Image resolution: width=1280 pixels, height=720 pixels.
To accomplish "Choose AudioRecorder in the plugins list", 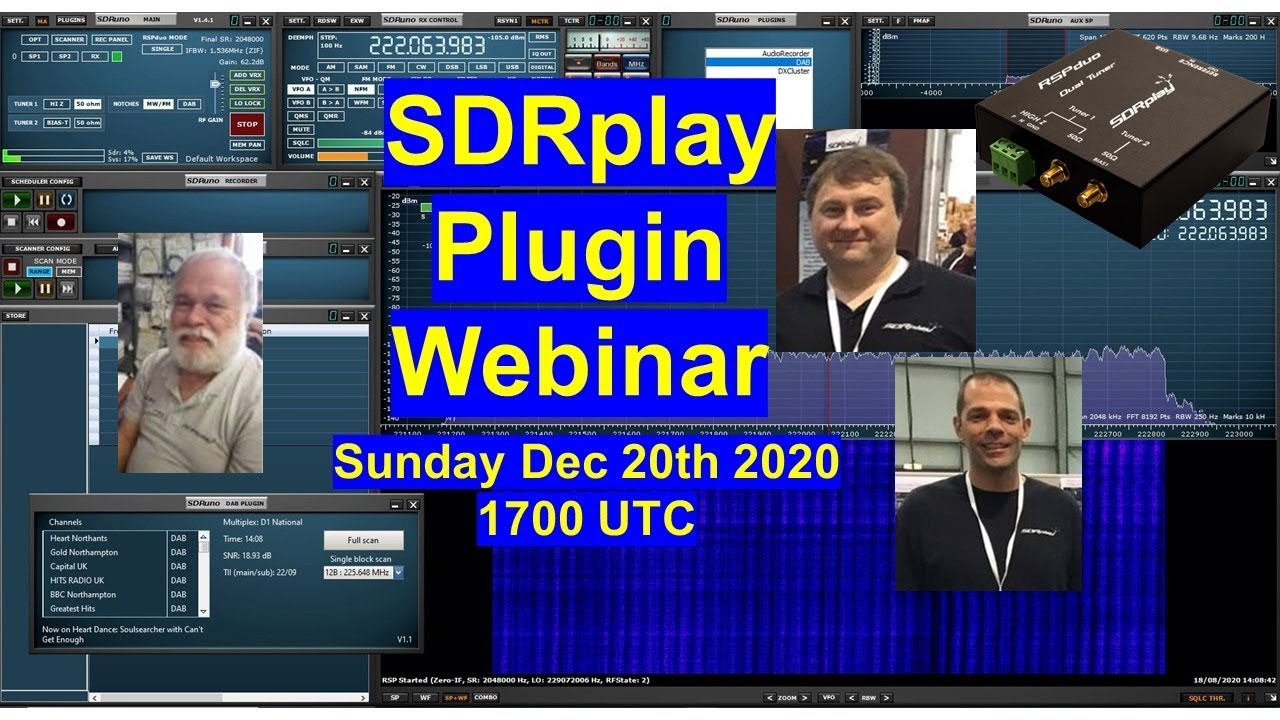I will tap(758, 53).
